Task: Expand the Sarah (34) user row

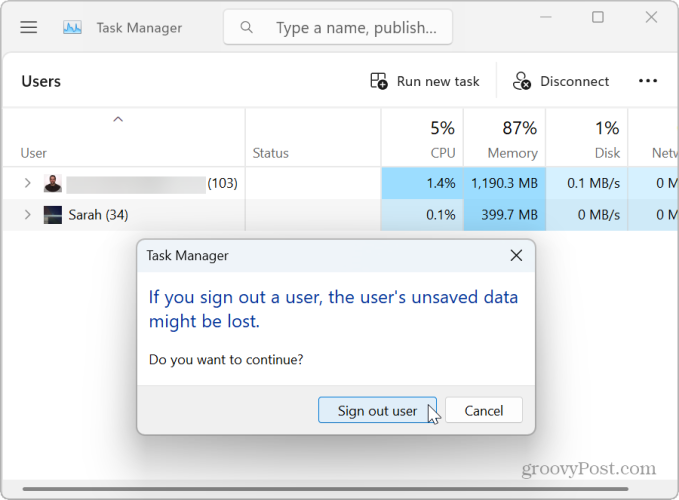Action: coord(27,215)
